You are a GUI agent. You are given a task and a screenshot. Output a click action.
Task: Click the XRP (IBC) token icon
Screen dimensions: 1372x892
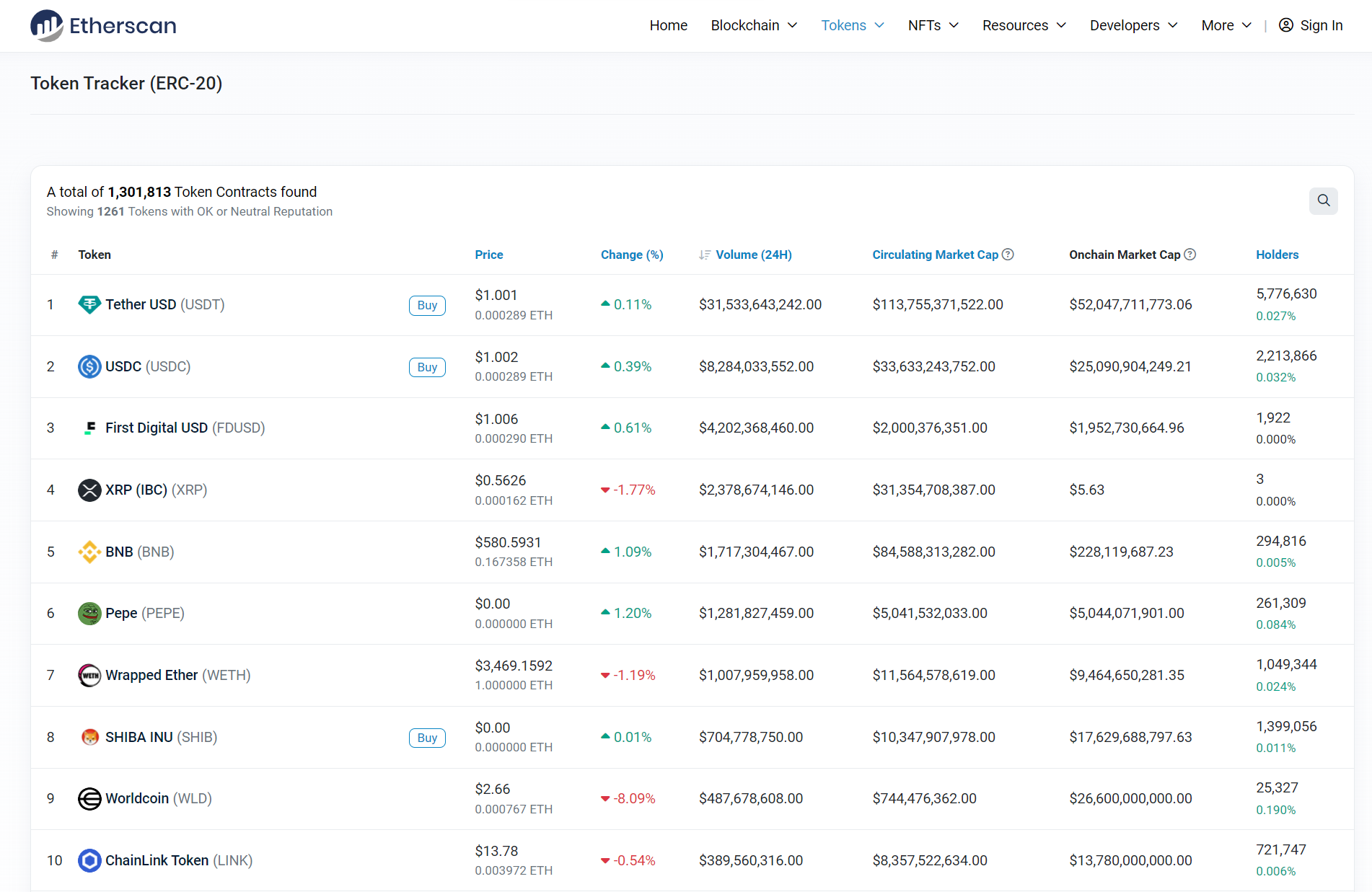tap(89, 490)
